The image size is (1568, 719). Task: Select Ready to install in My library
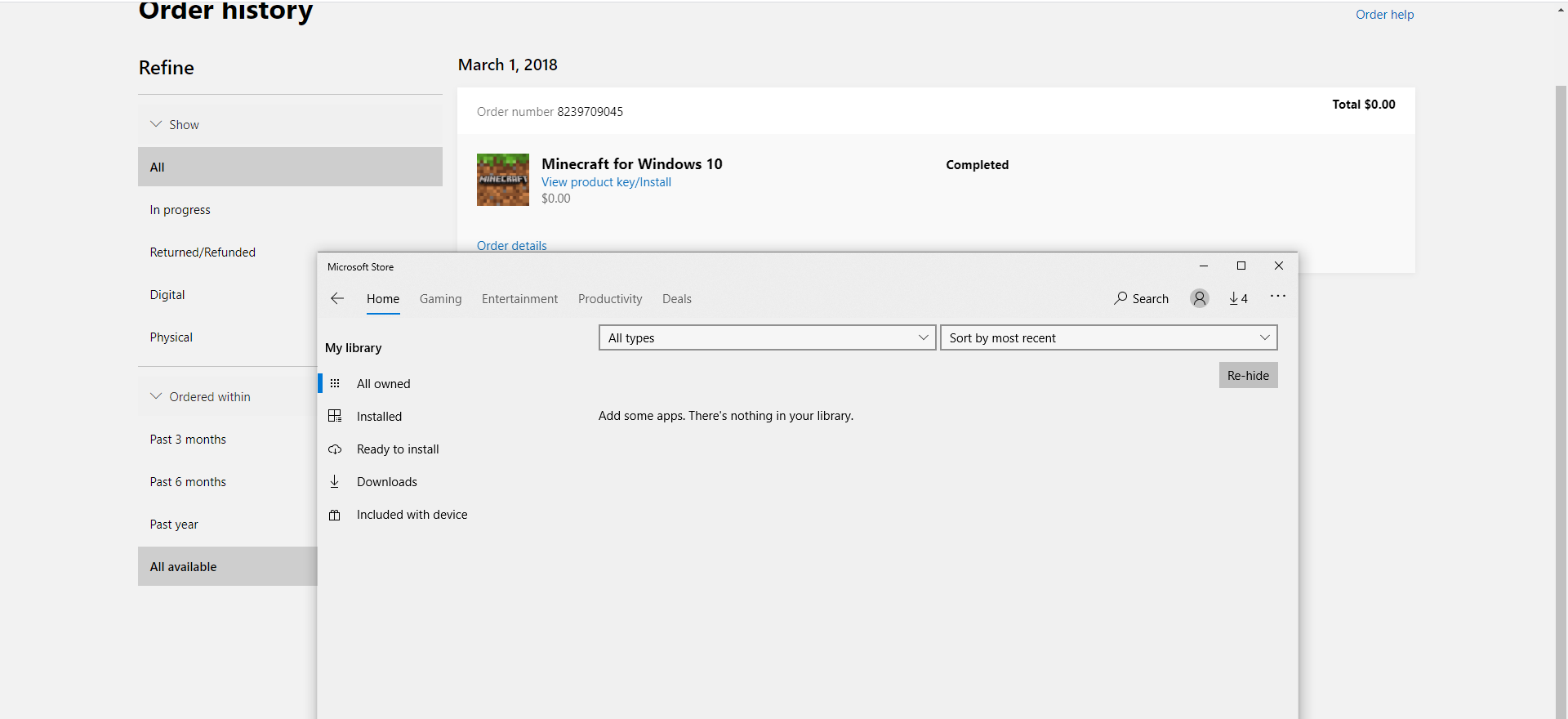point(398,449)
